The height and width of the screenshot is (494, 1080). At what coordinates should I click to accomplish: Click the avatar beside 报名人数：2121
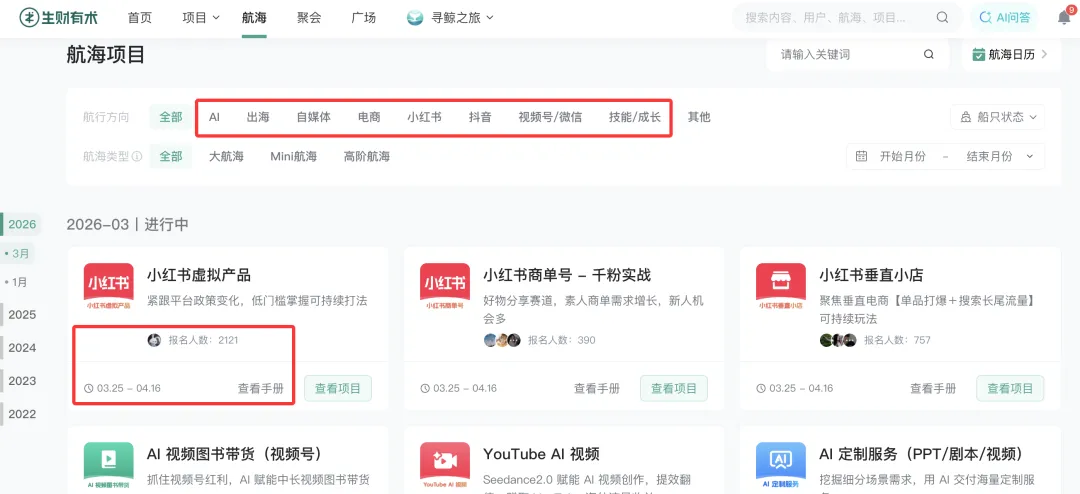tap(154, 340)
